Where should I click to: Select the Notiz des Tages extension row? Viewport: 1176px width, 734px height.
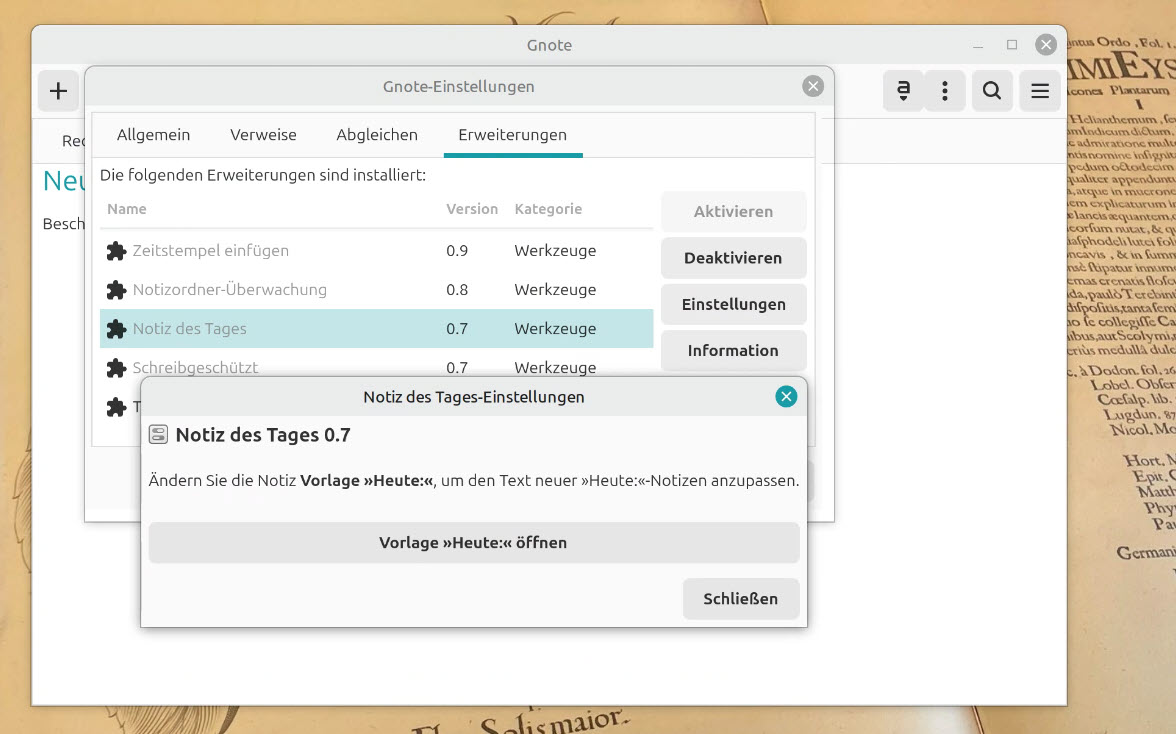[x=376, y=328]
